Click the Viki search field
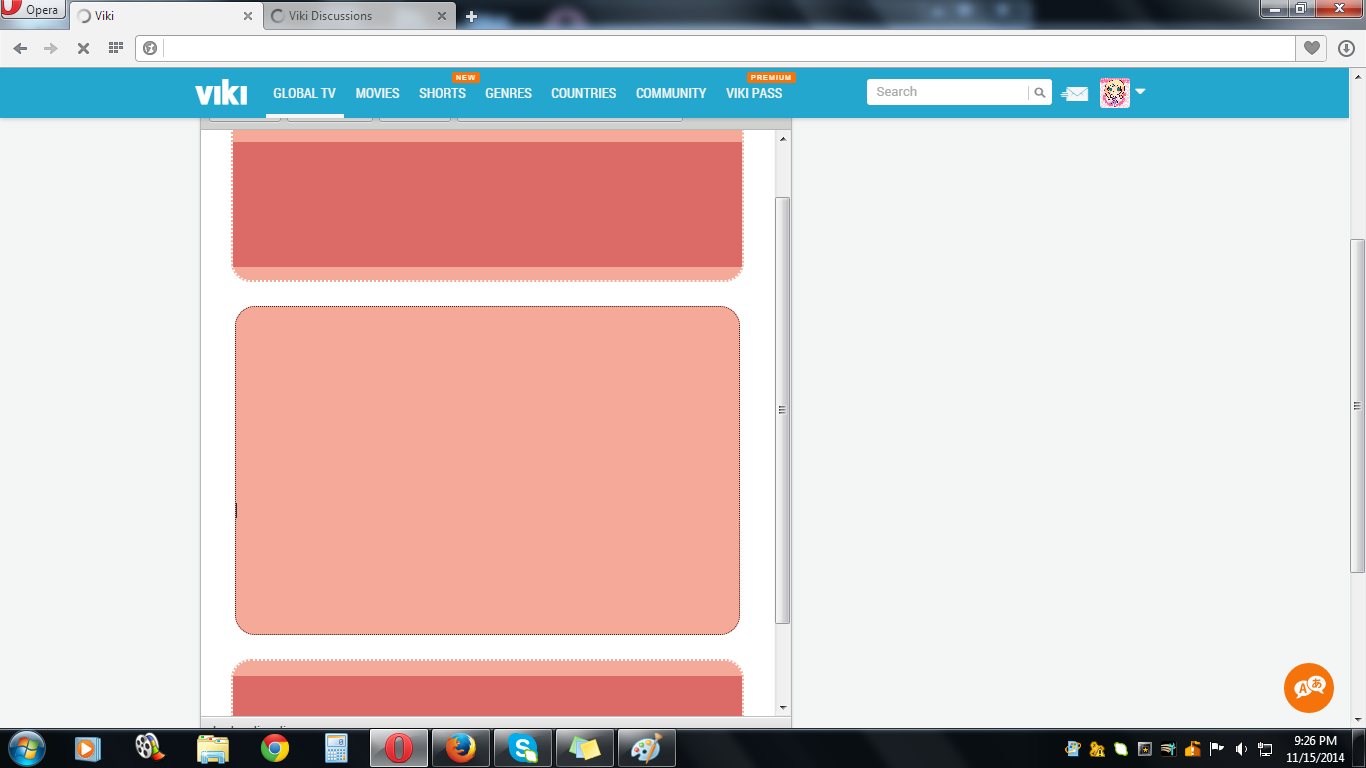 (947, 92)
